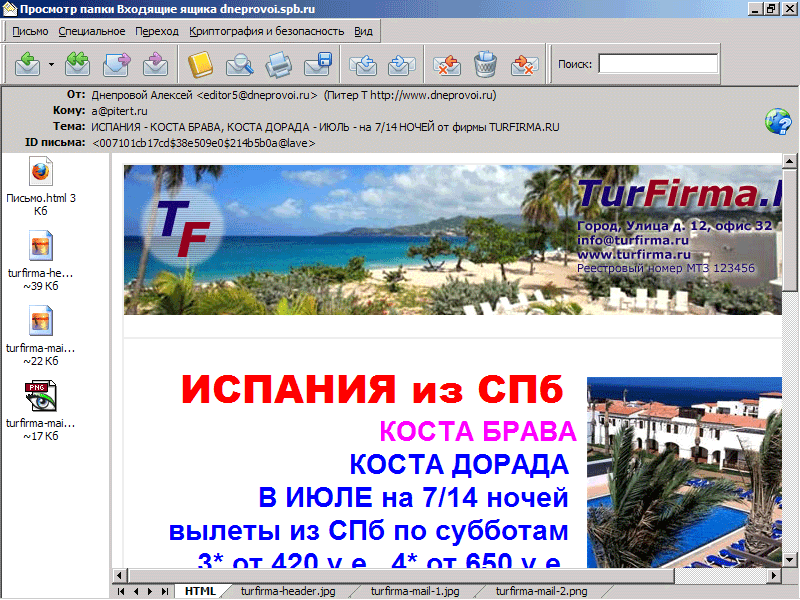Click the magnifier search-in-message icon
Viewport: 800px width, 600px height.
pyautogui.click(x=239, y=65)
